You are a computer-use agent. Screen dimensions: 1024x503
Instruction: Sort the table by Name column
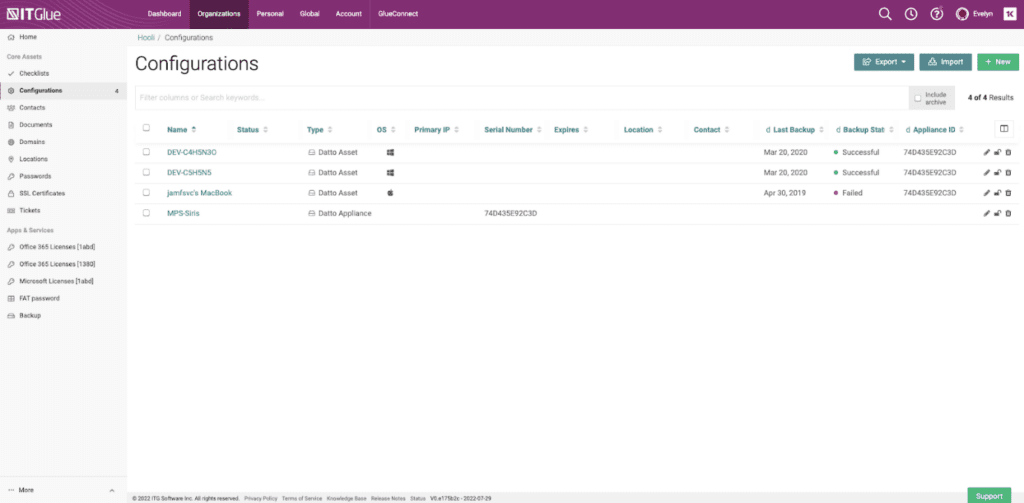181,130
